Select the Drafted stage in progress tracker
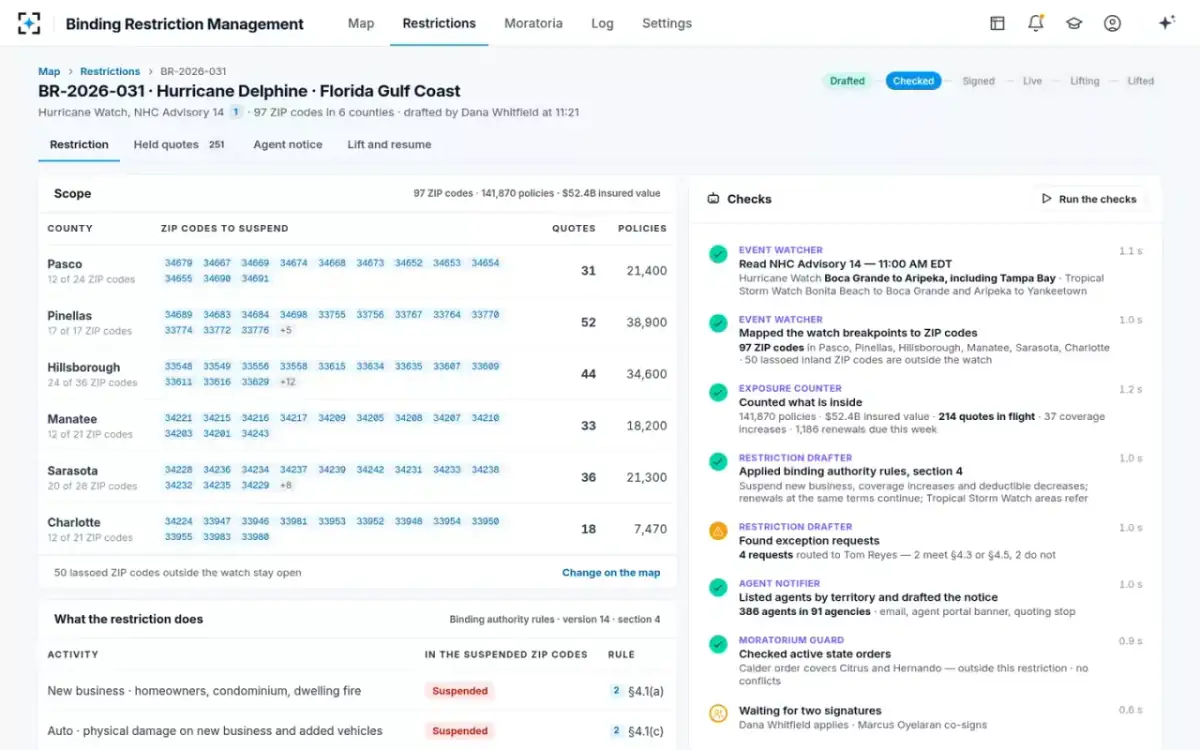This screenshot has height=750, width=1200. tap(847, 81)
